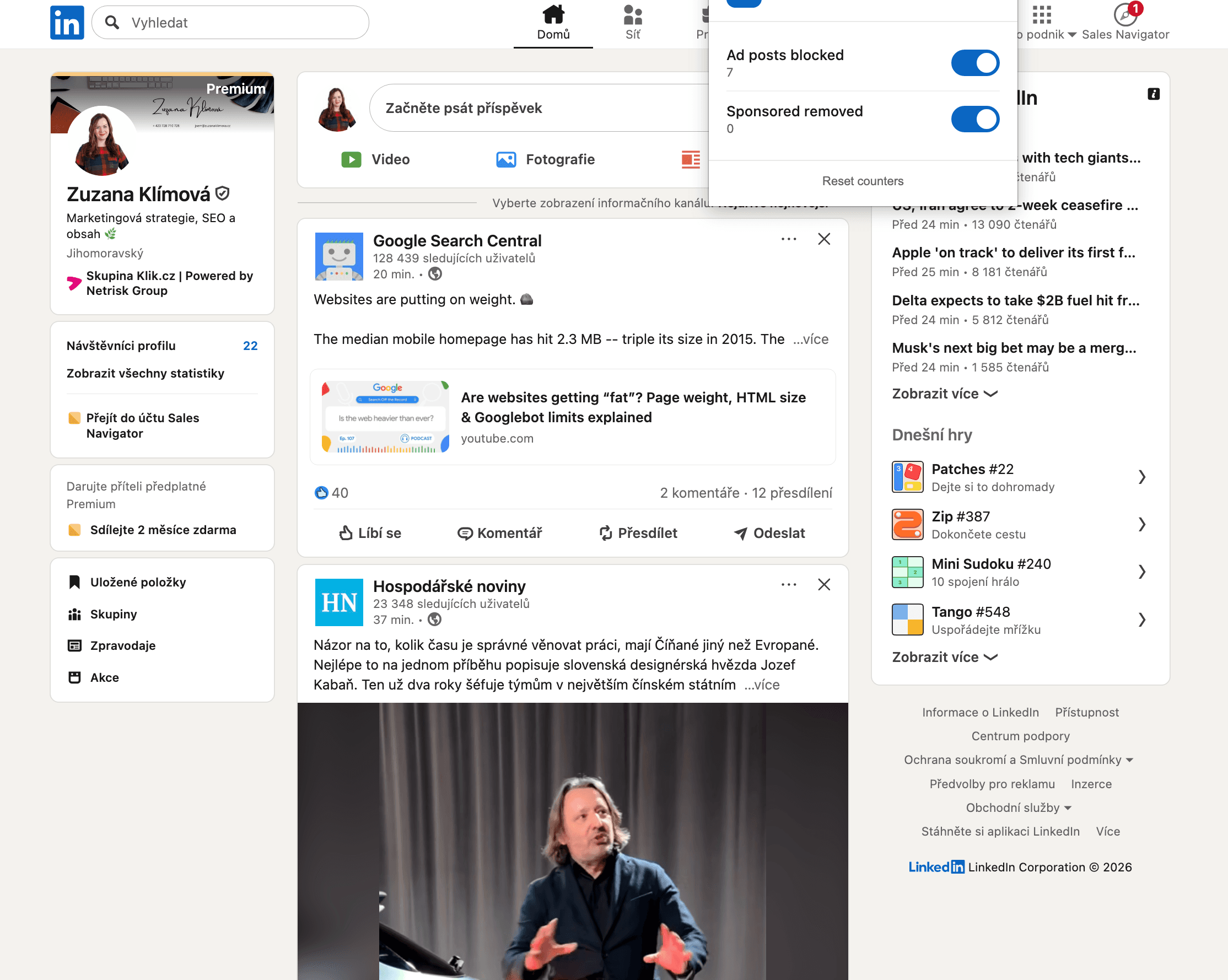
Task: Open Zobrazit všechny statistiky
Action: click(x=144, y=374)
